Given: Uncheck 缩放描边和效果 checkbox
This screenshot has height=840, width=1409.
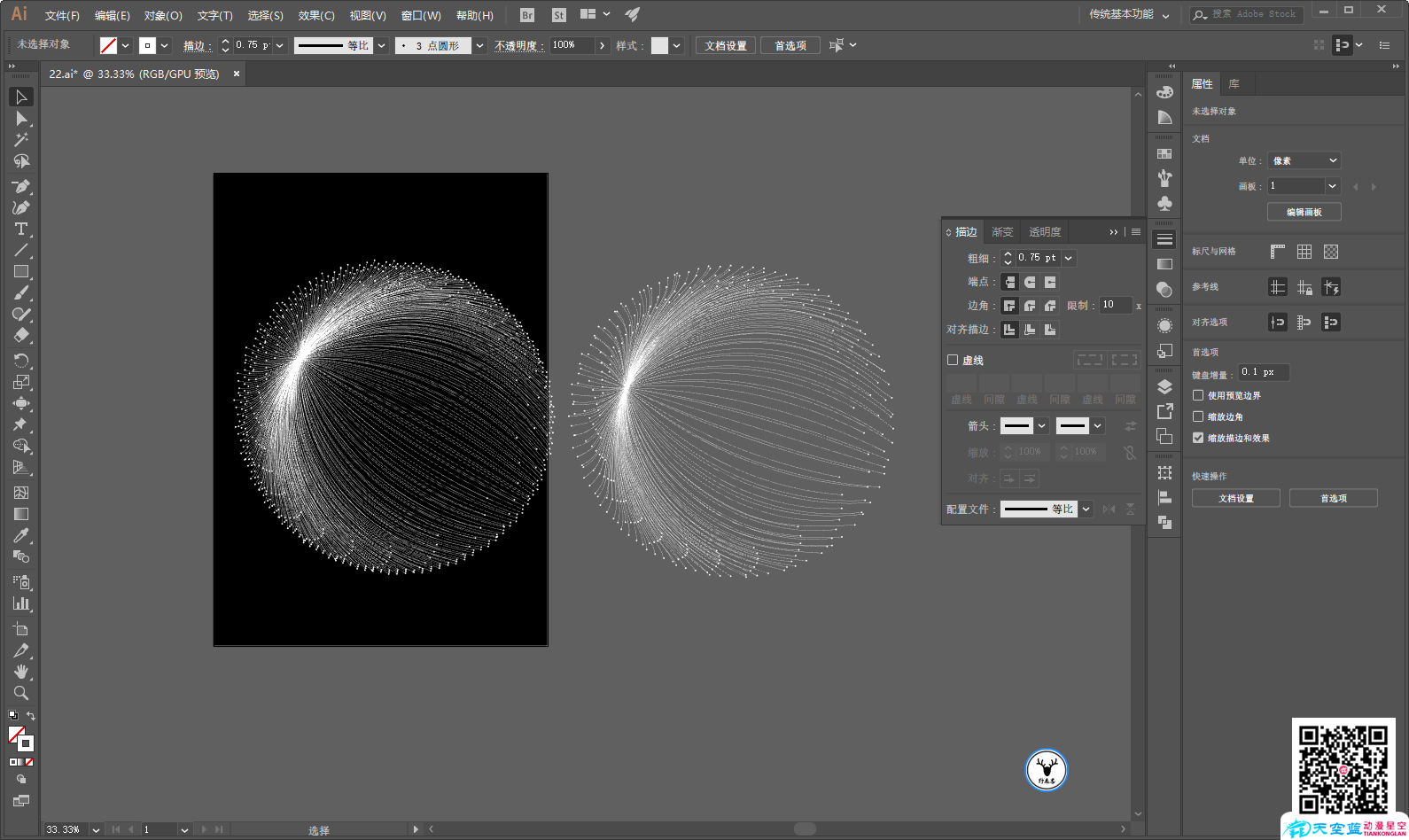Looking at the screenshot, I should pos(1198,438).
